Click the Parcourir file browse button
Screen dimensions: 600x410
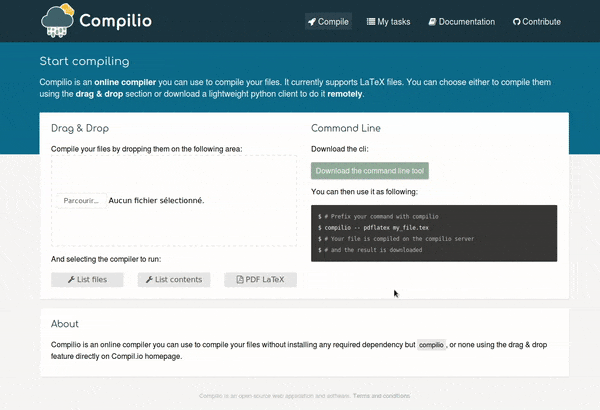click(x=81, y=201)
